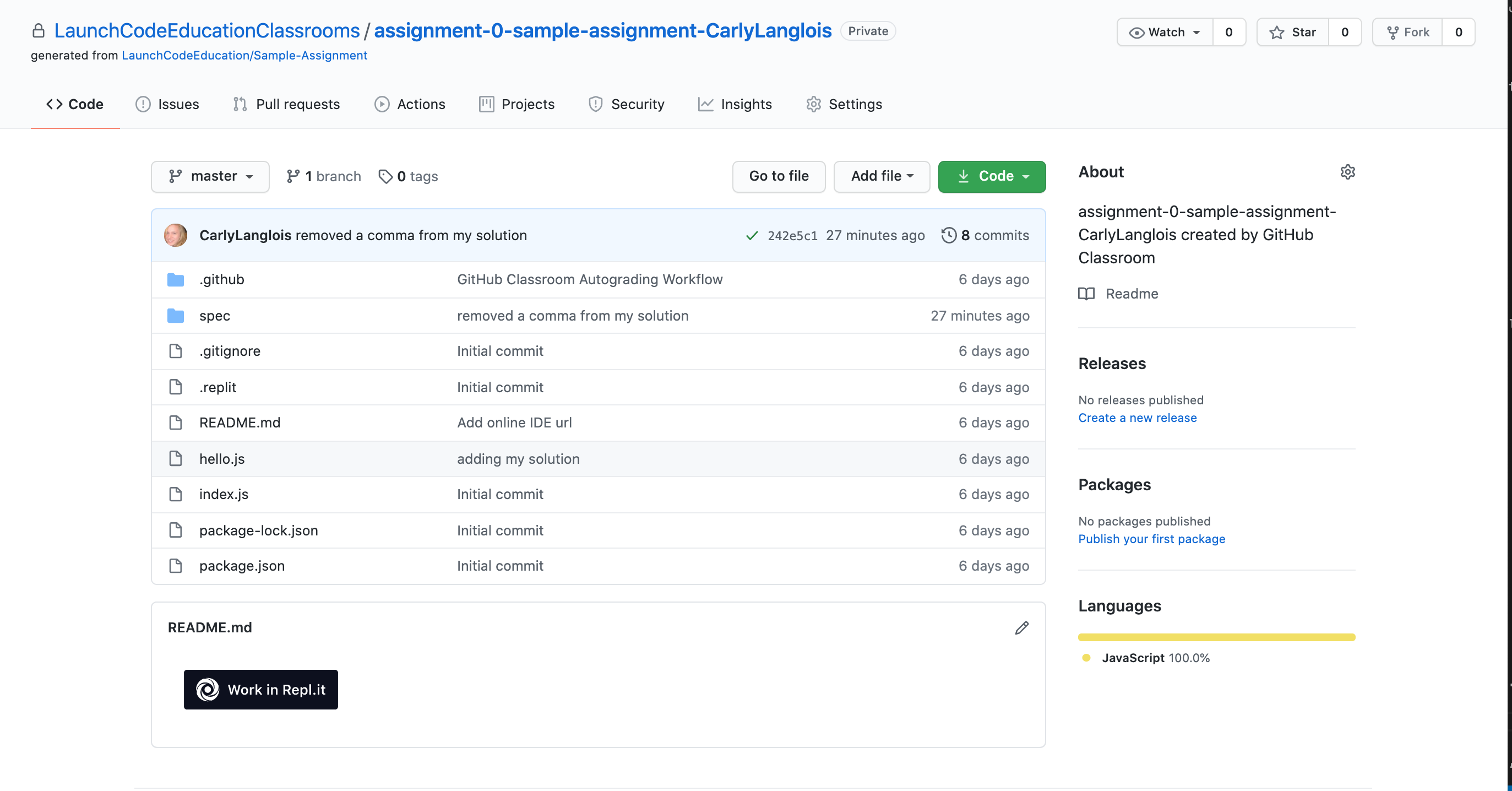Click the Security shield icon
Screen dimensions: 1512x791
pyautogui.click(x=593, y=104)
